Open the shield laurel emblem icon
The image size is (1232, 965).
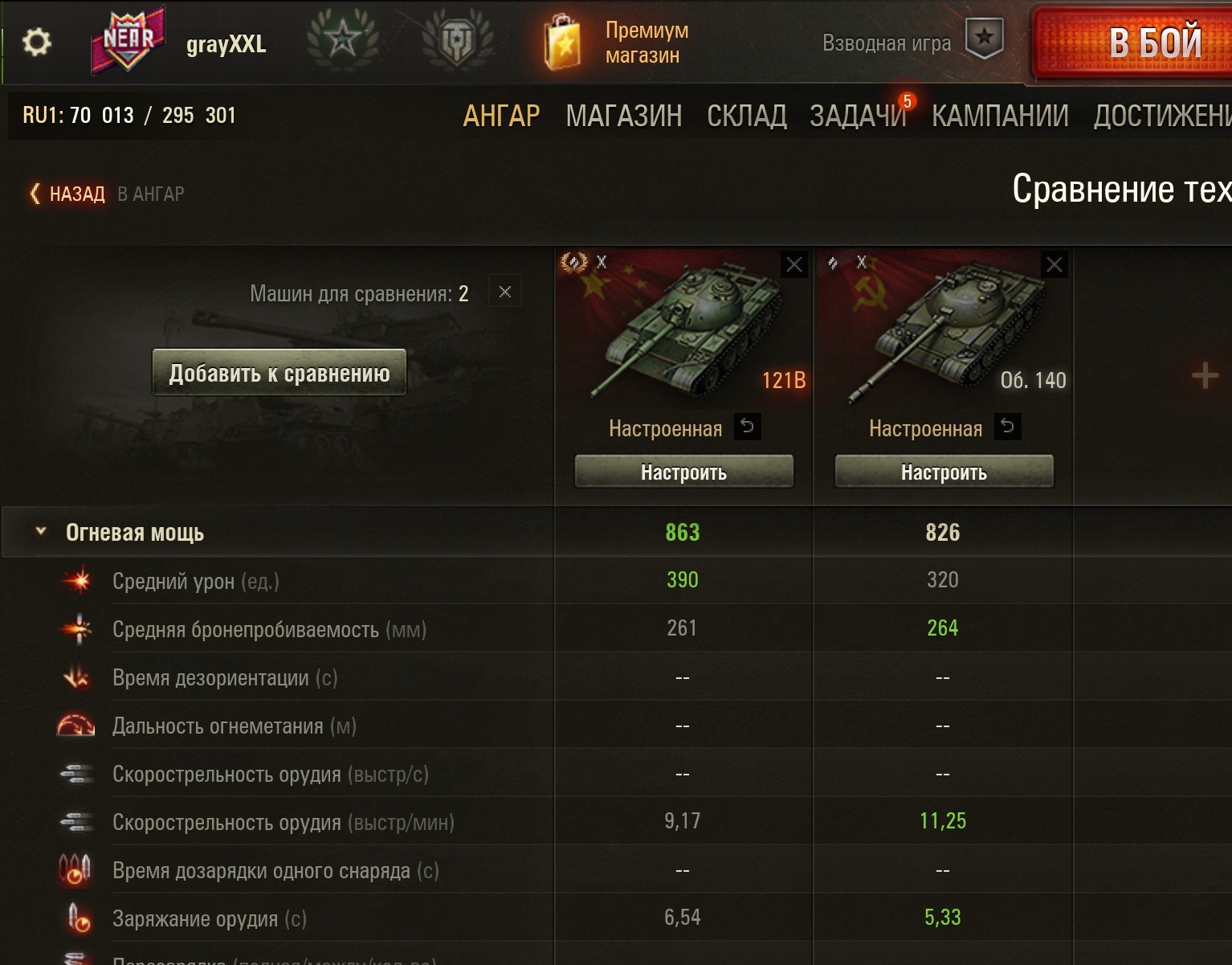458,39
